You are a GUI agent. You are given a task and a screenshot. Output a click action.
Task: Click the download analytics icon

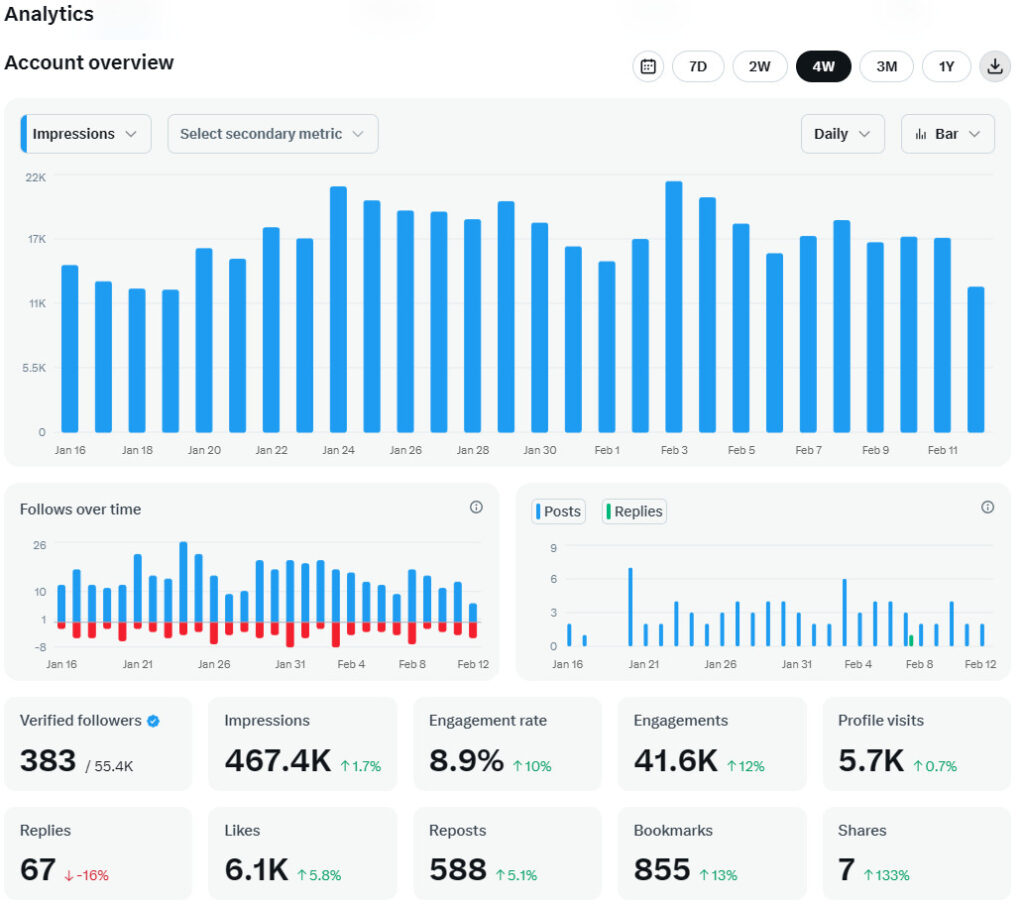tap(994, 67)
